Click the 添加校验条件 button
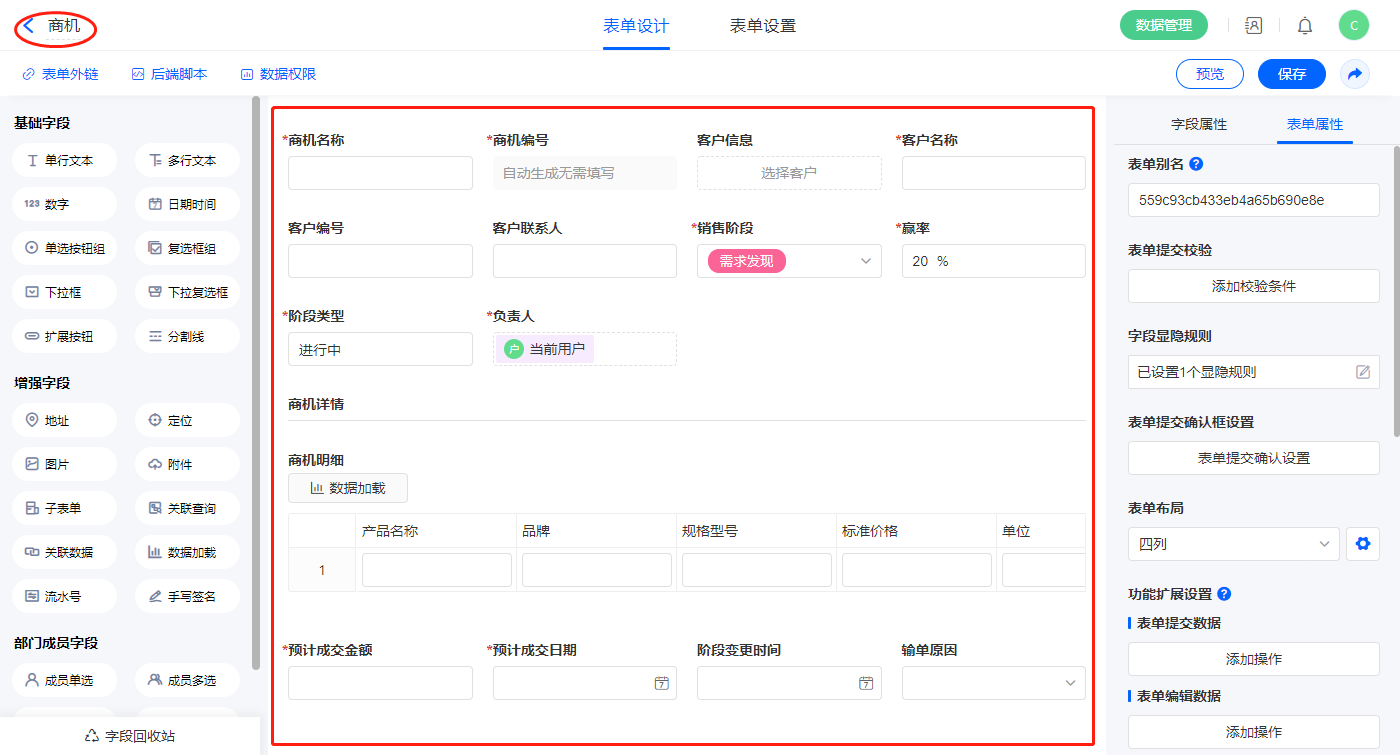Screen dimensions: 1400x755 click(1253, 286)
